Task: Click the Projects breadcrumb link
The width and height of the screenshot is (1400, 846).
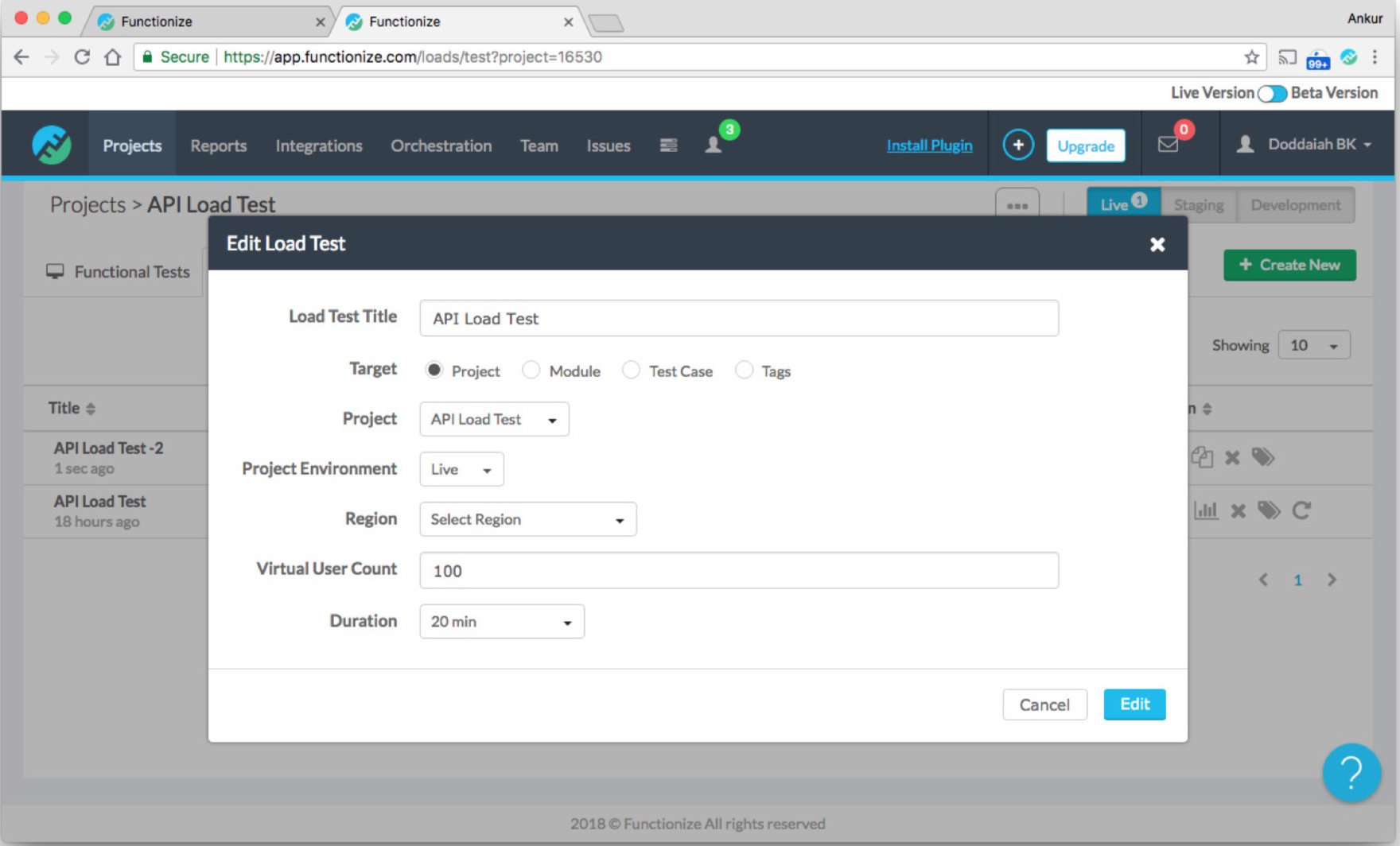Action: (87, 204)
